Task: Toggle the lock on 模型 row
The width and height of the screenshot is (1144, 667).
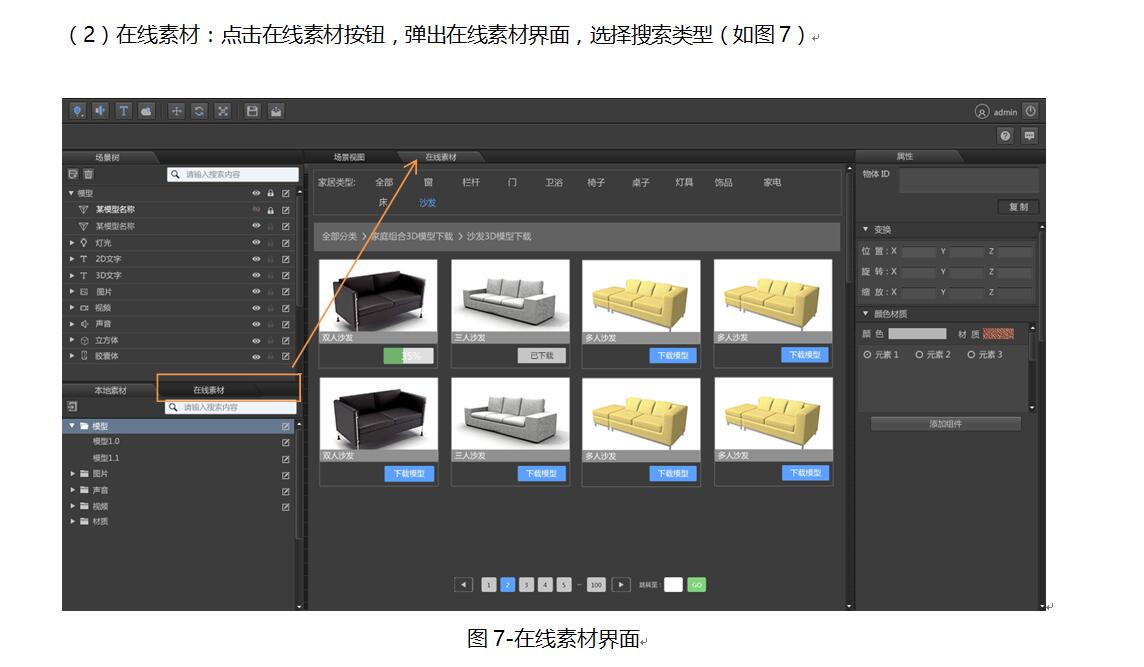Action: tap(270, 193)
